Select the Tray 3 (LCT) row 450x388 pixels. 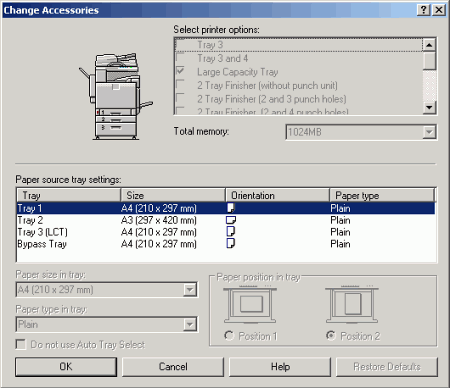point(226,232)
